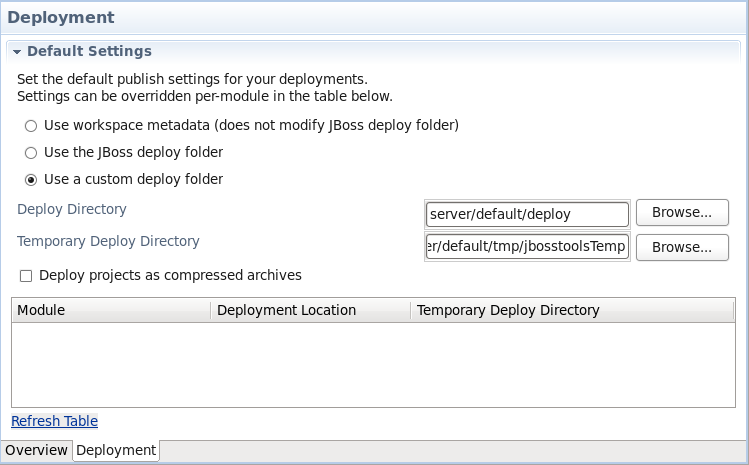Click the Refresh Table link
749x465 pixels.
(54, 421)
